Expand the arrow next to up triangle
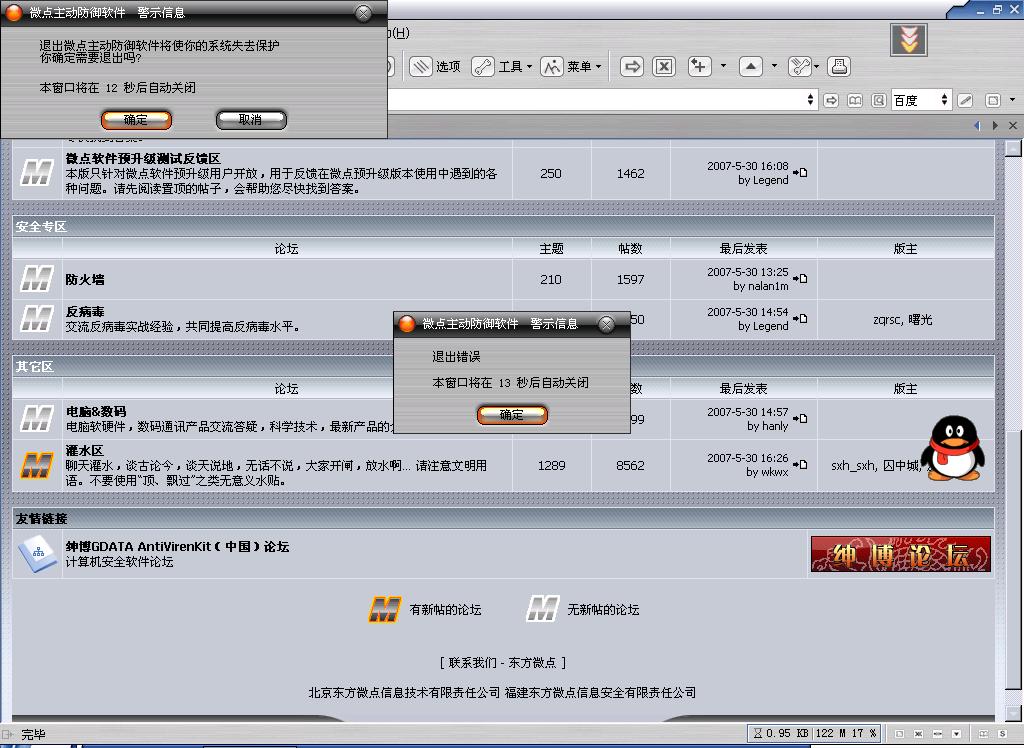 point(775,66)
